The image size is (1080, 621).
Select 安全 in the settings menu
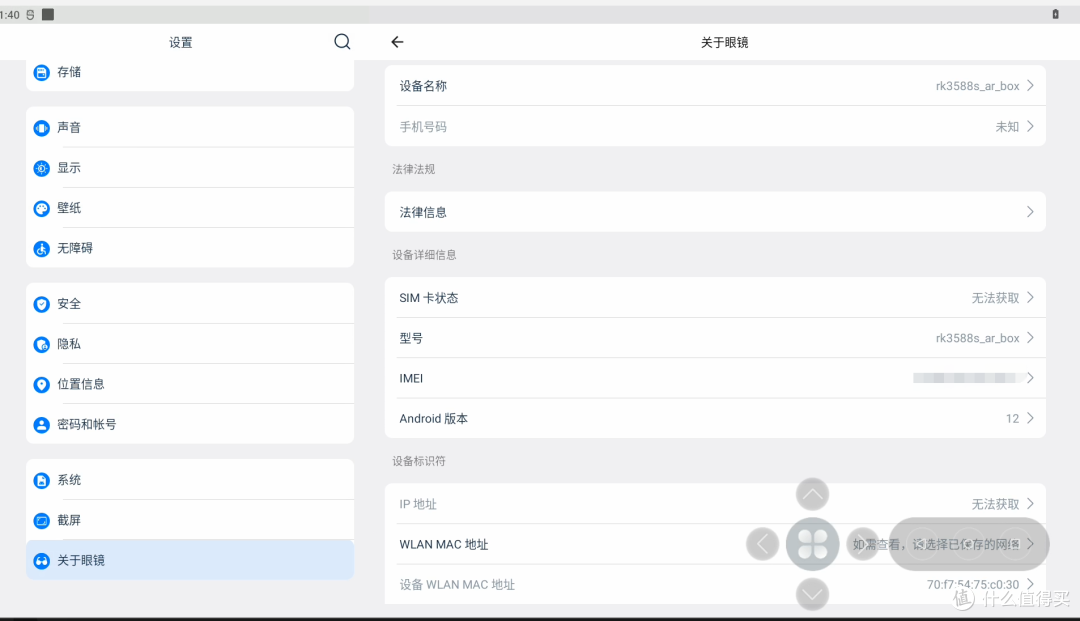190,304
